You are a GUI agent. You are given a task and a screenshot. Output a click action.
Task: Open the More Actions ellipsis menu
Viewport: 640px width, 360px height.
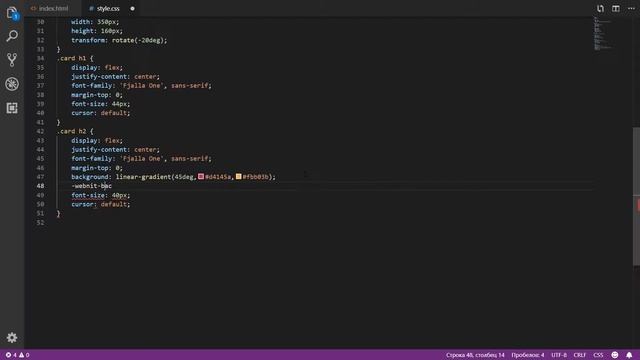click(631, 8)
